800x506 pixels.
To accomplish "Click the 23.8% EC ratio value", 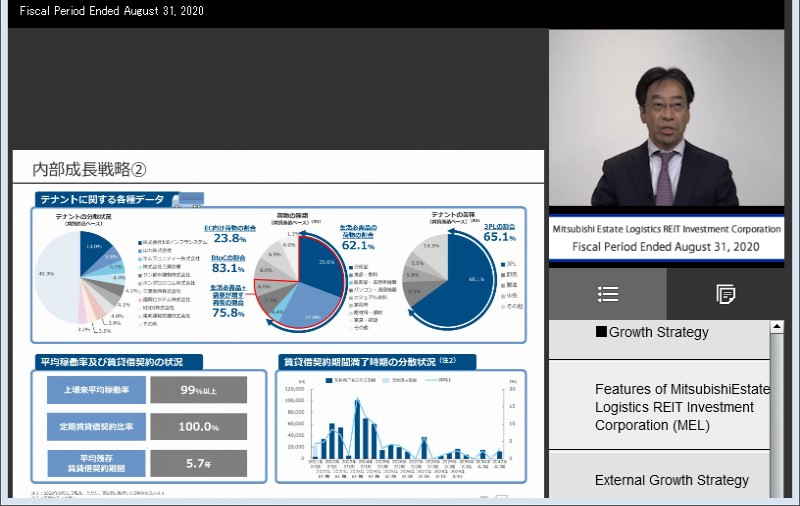I will pos(230,238).
